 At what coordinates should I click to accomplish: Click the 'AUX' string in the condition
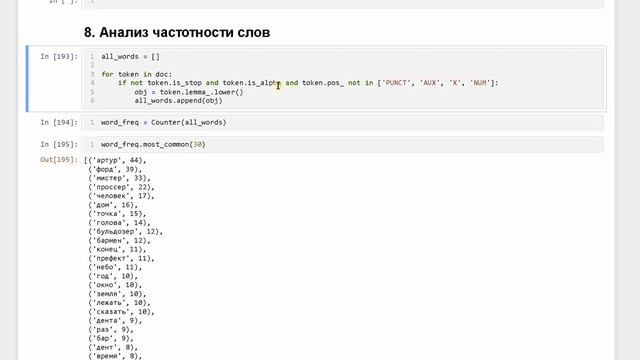(x=430, y=83)
